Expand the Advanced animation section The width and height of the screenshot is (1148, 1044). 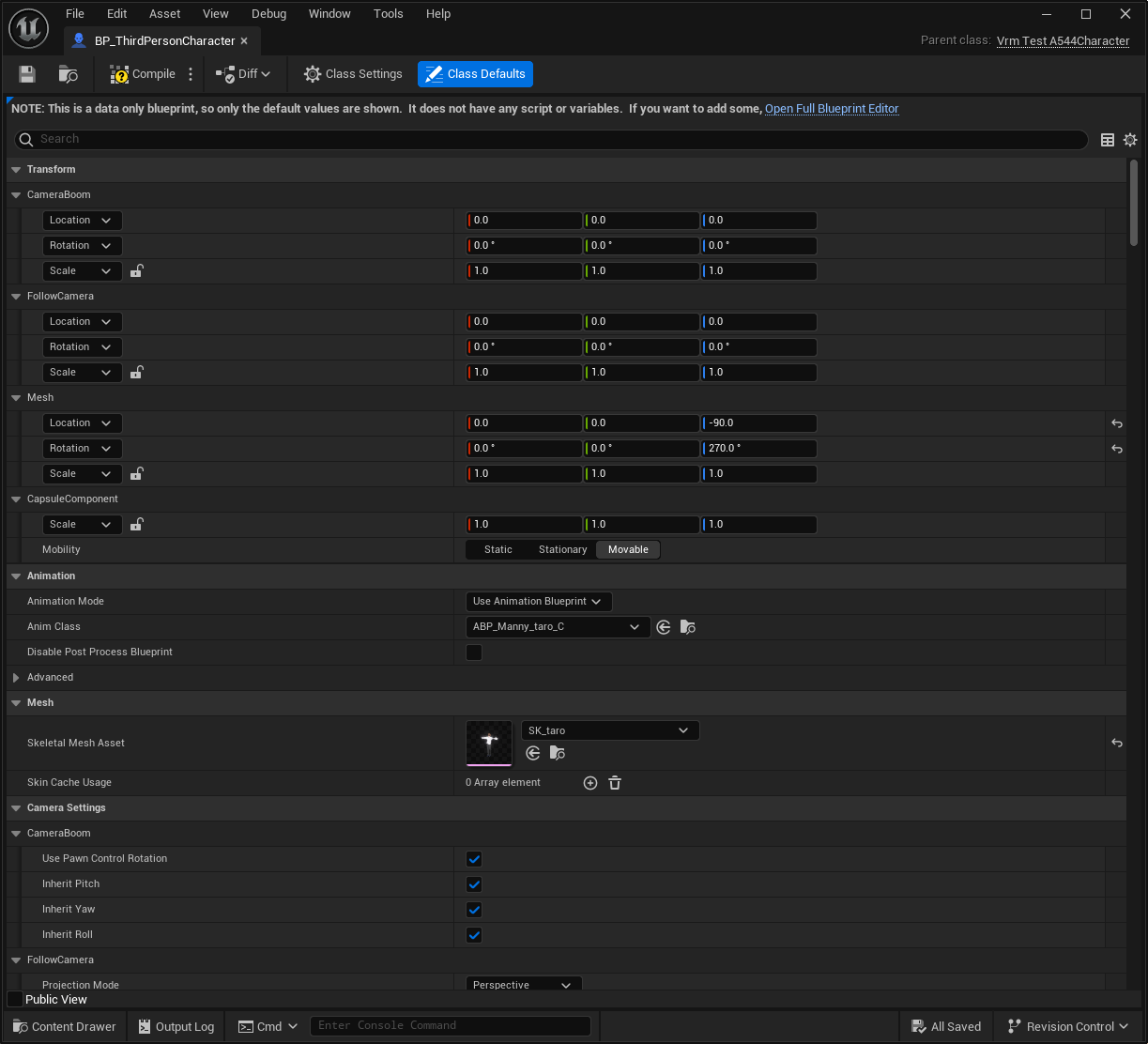(16, 678)
